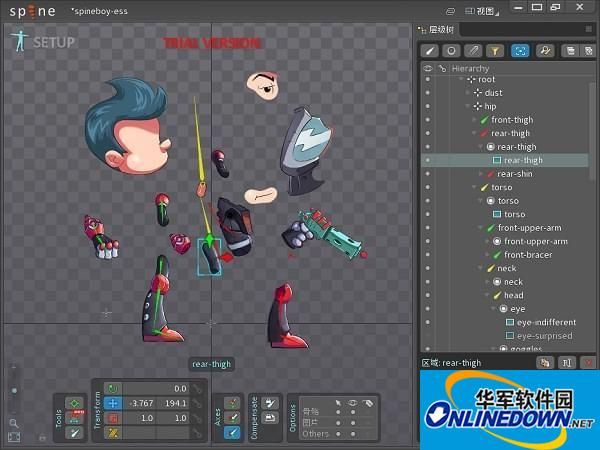Select the Weights tool in Tools
The width and height of the screenshot is (600, 450).
click(x=74, y=418)
